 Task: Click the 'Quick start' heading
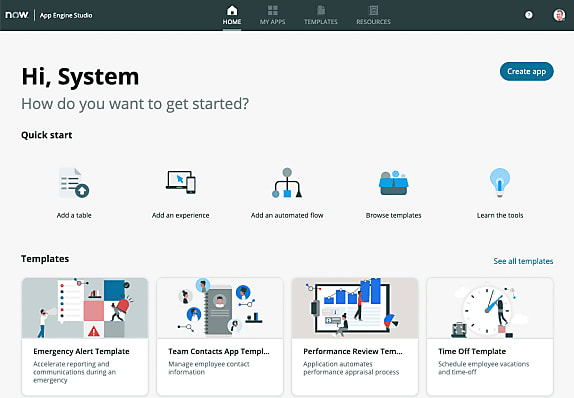click(46, 135)
